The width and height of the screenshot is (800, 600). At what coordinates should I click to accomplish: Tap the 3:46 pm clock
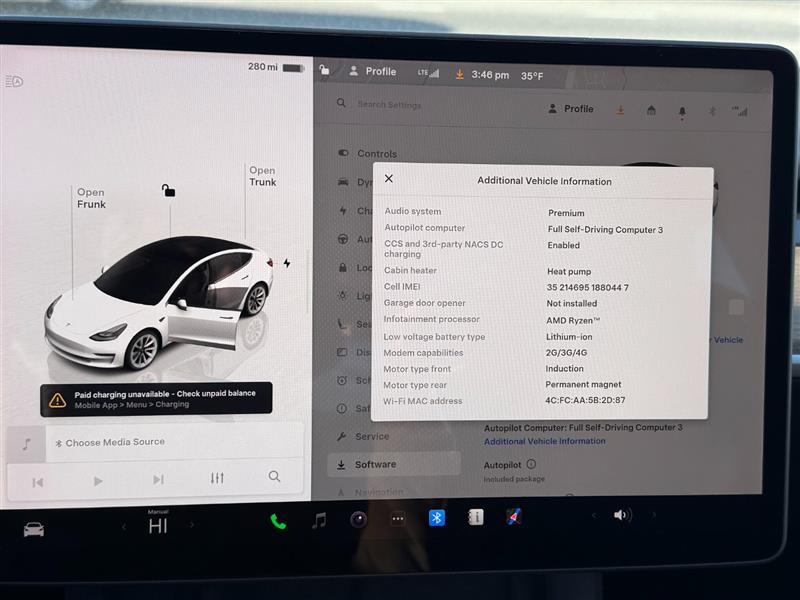(x=490, y=74)
